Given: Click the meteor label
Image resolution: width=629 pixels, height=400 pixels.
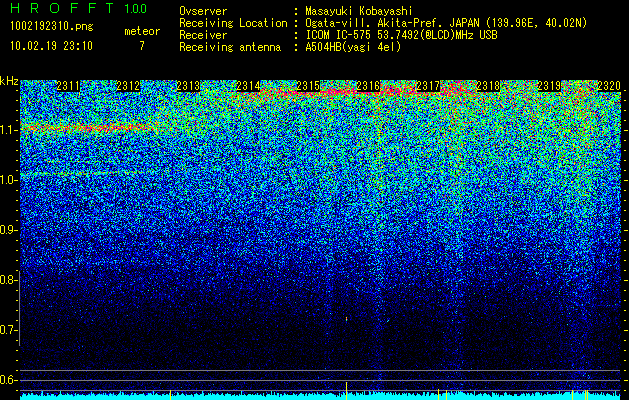Looking at the screenshot, I should tap(142, 31).
